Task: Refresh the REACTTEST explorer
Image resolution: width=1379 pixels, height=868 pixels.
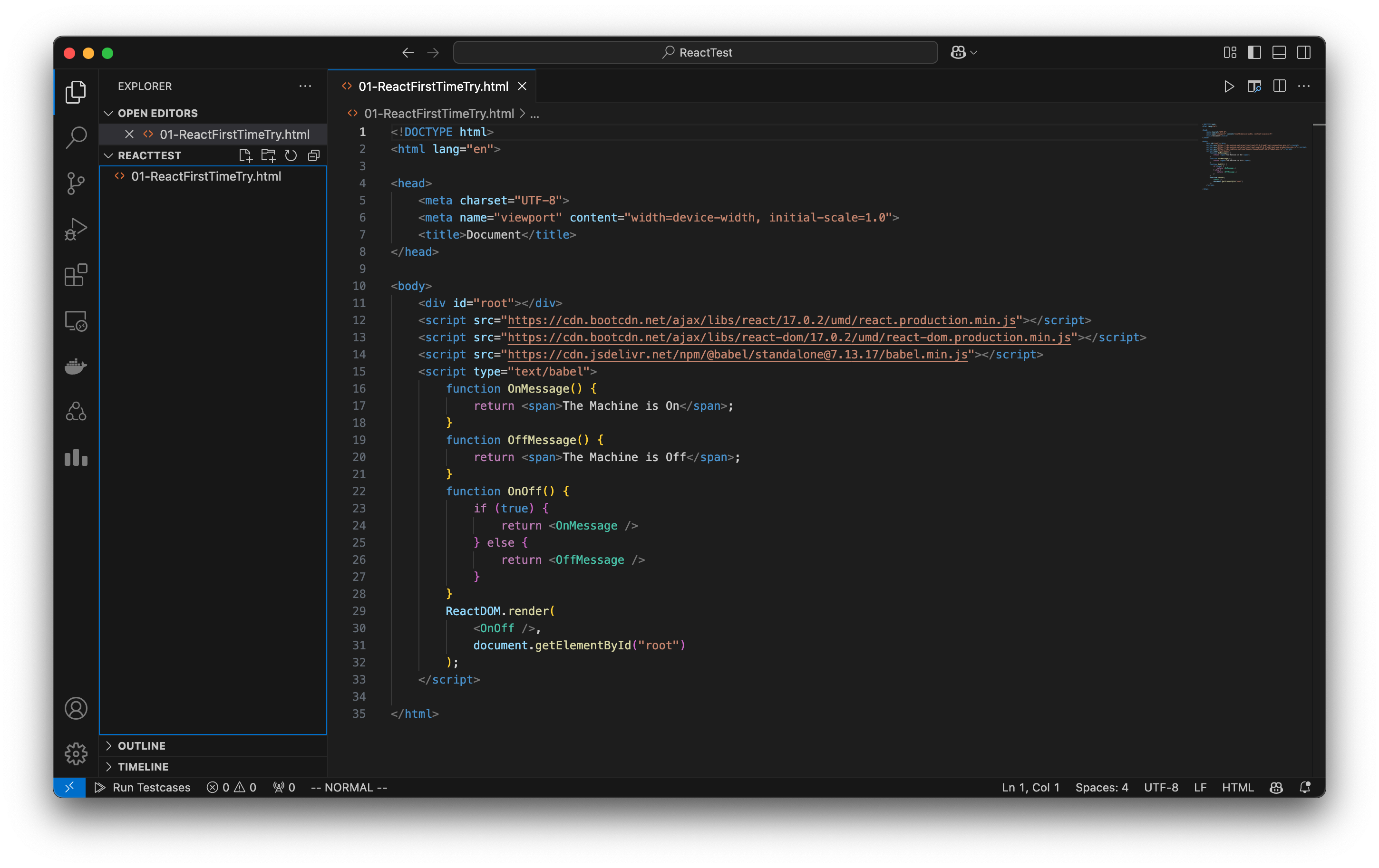Action: click(x=291, y=155)
